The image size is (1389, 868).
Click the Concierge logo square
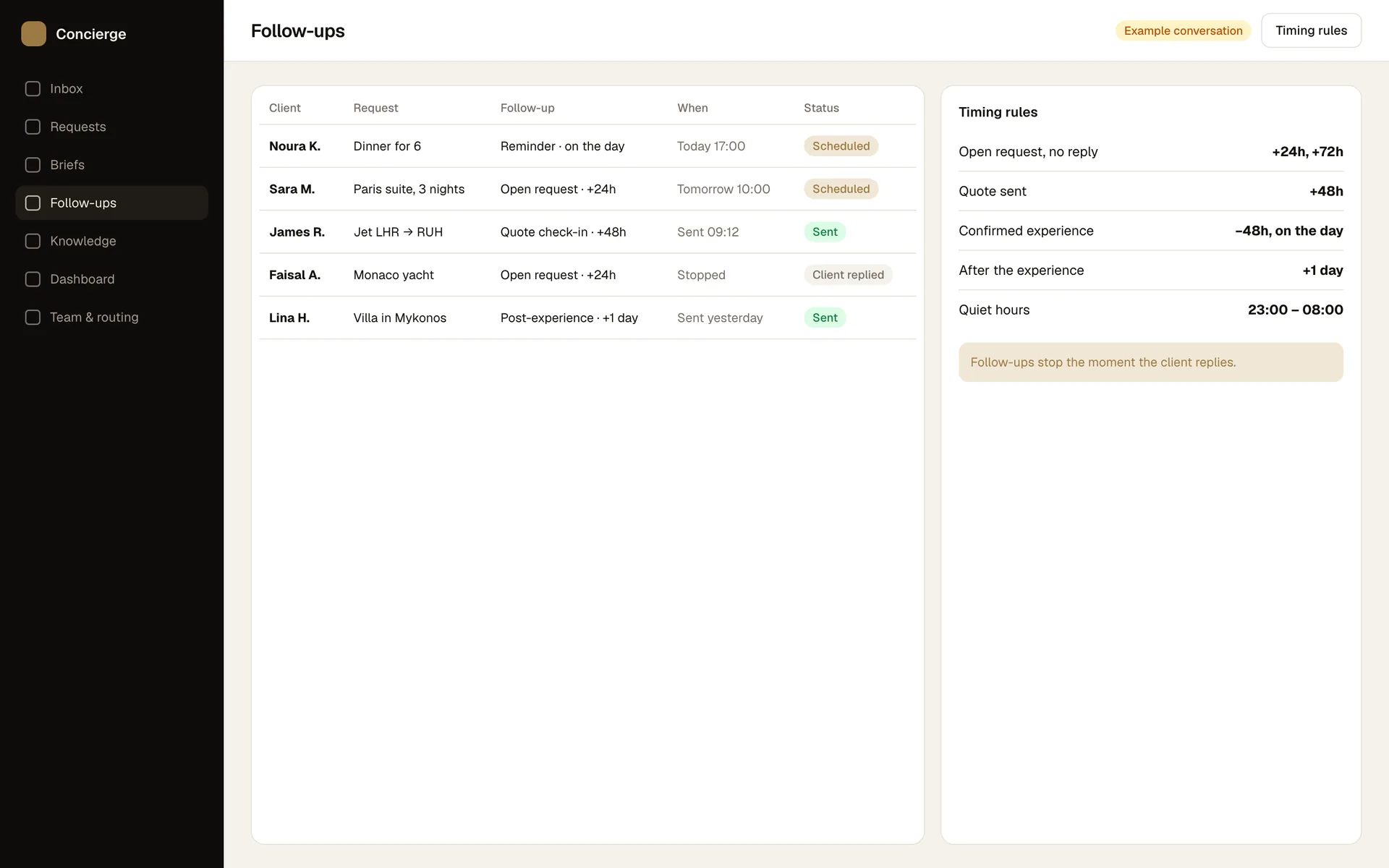33,33
